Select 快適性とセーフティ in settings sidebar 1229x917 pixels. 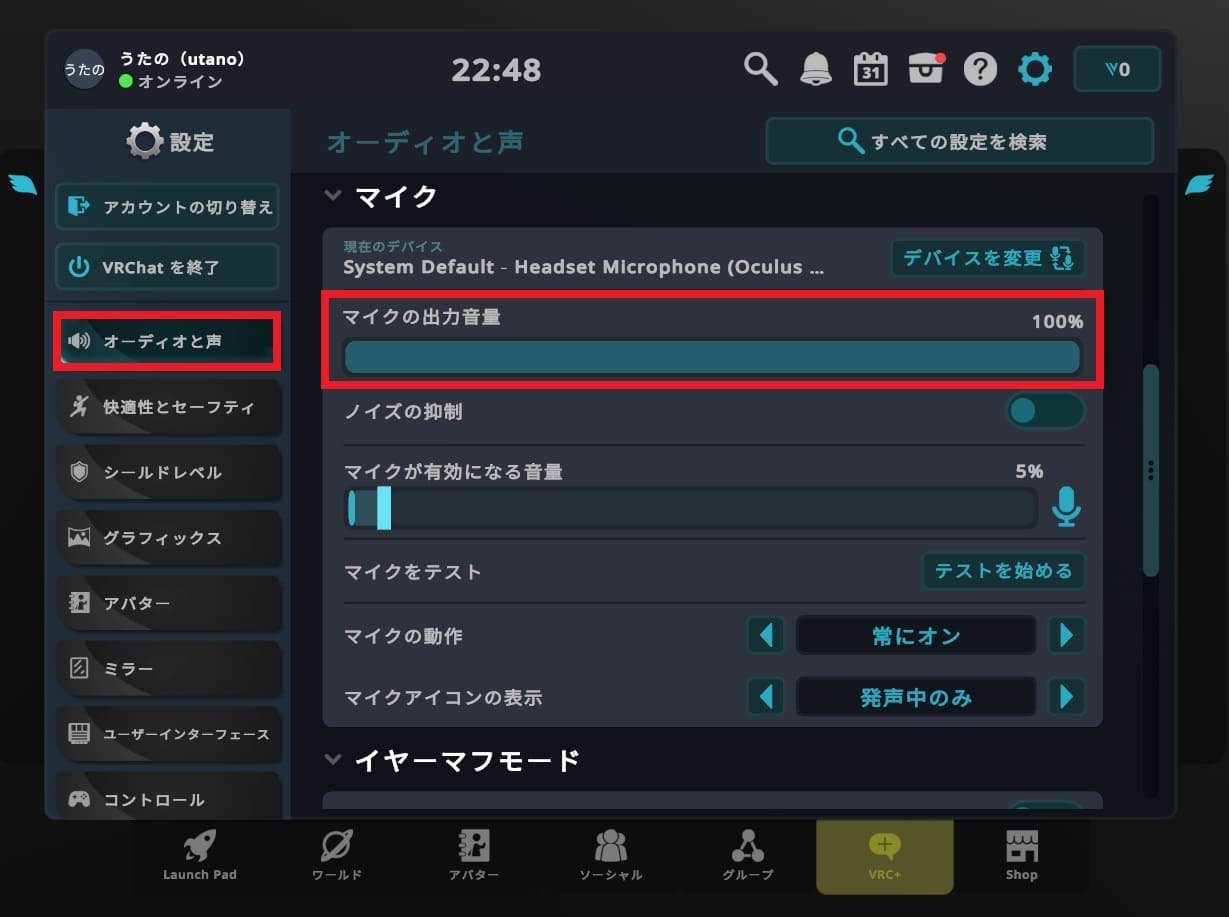pyautogui.click(x=167, y=407)
